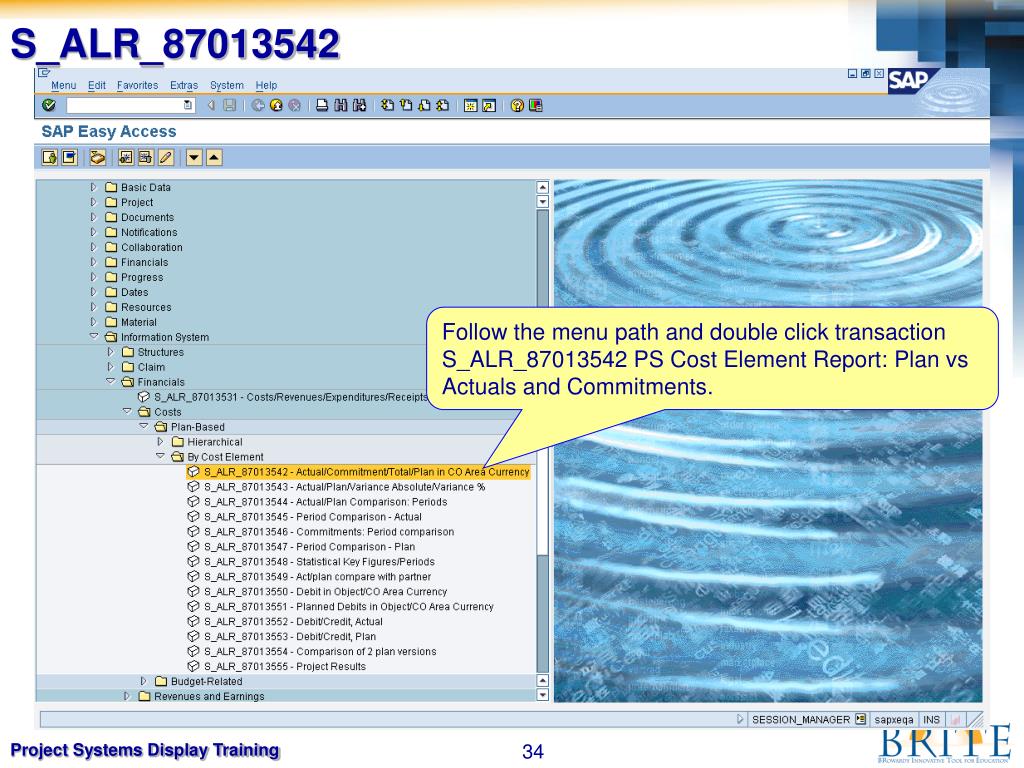Open the command field history dropdown
Image resolution: width=1024 pixels, height=768 pixels.
point(188,105)
